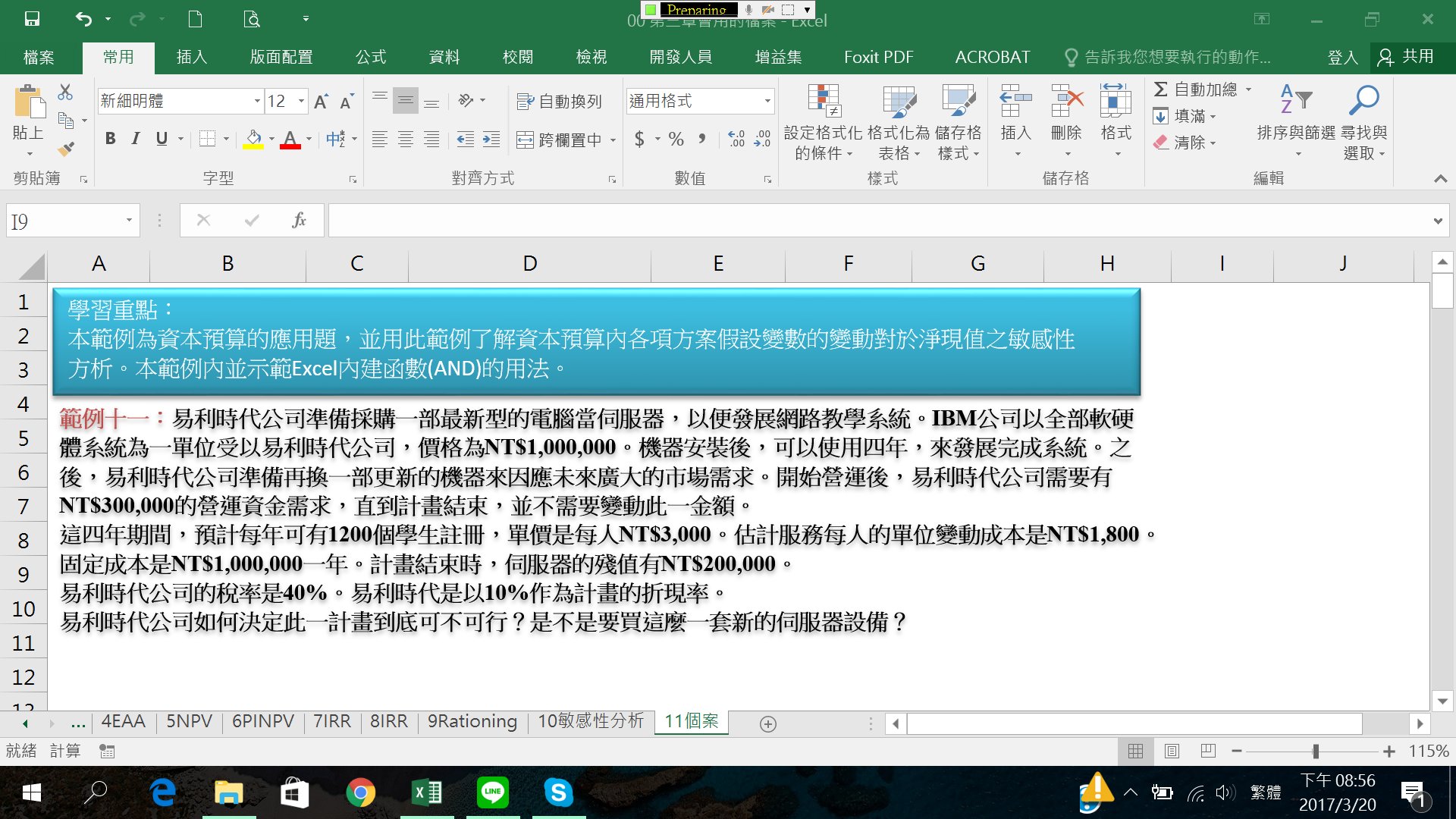Viewport: 1456px width, 819px height.
Task: Open cell borders button
Action: [x=207, y=139]
